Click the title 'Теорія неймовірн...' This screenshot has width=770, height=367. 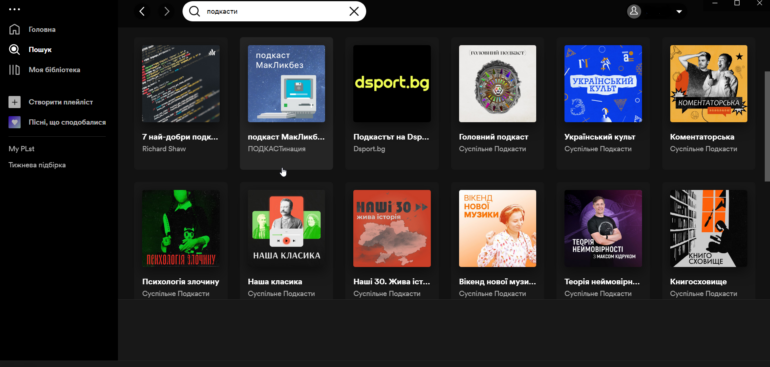tap(602, 282)
